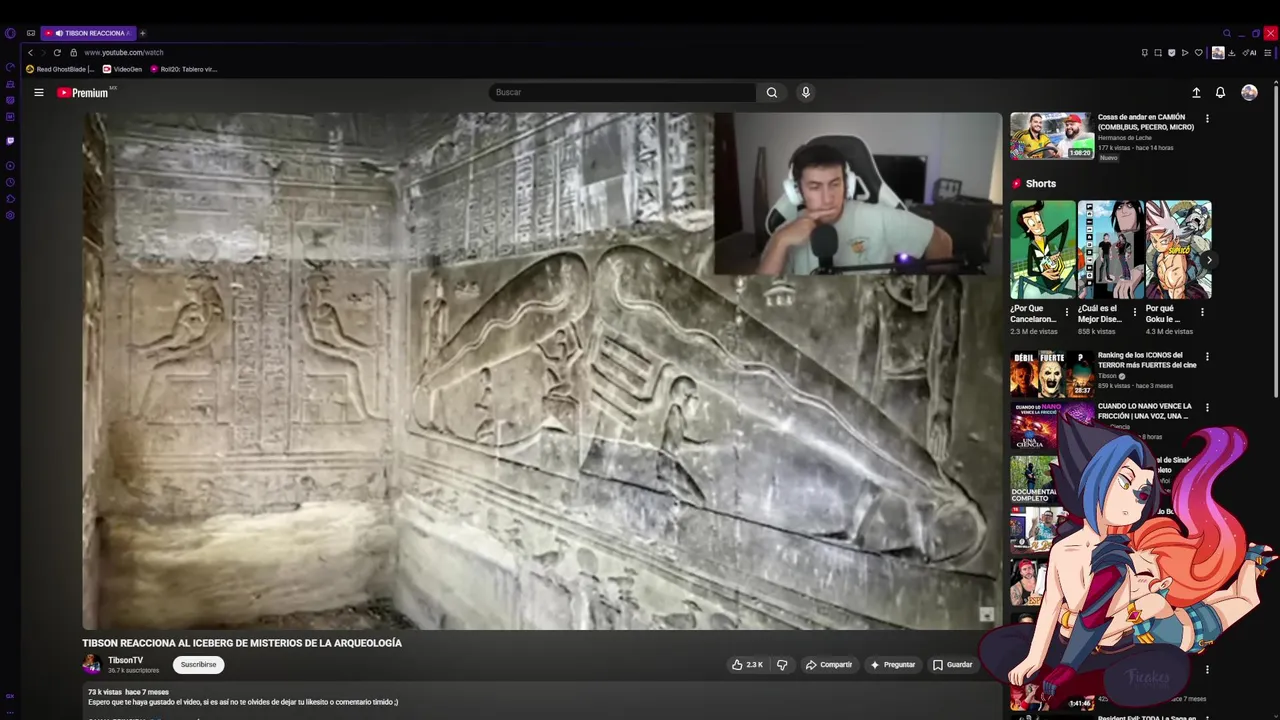Screen dimensions: 1280x720
Task: Ask about video with Preguntar
Action: point(893,664)
